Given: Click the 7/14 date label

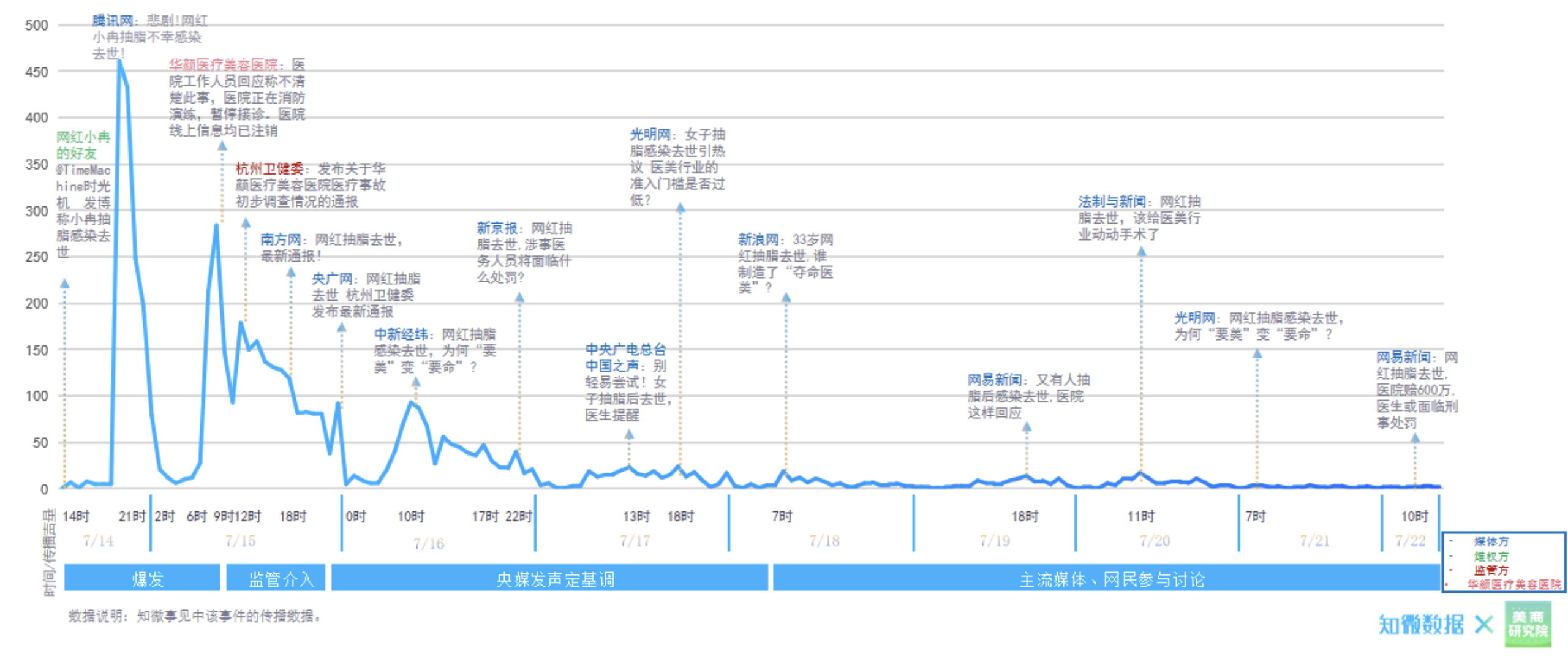Looking at the screenshot, I should click(x=98, y=541).
